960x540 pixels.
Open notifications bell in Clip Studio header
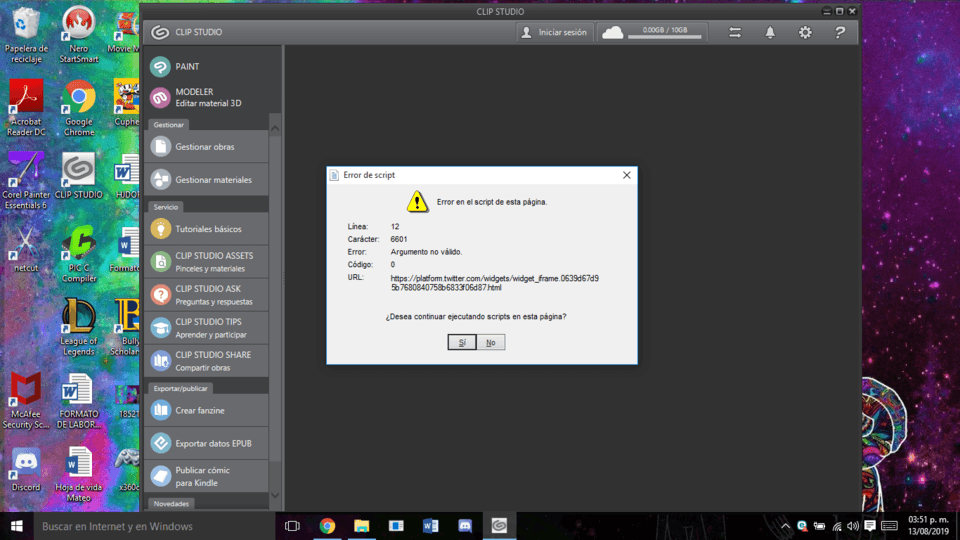pyautogui.click(x=770, y=32)
